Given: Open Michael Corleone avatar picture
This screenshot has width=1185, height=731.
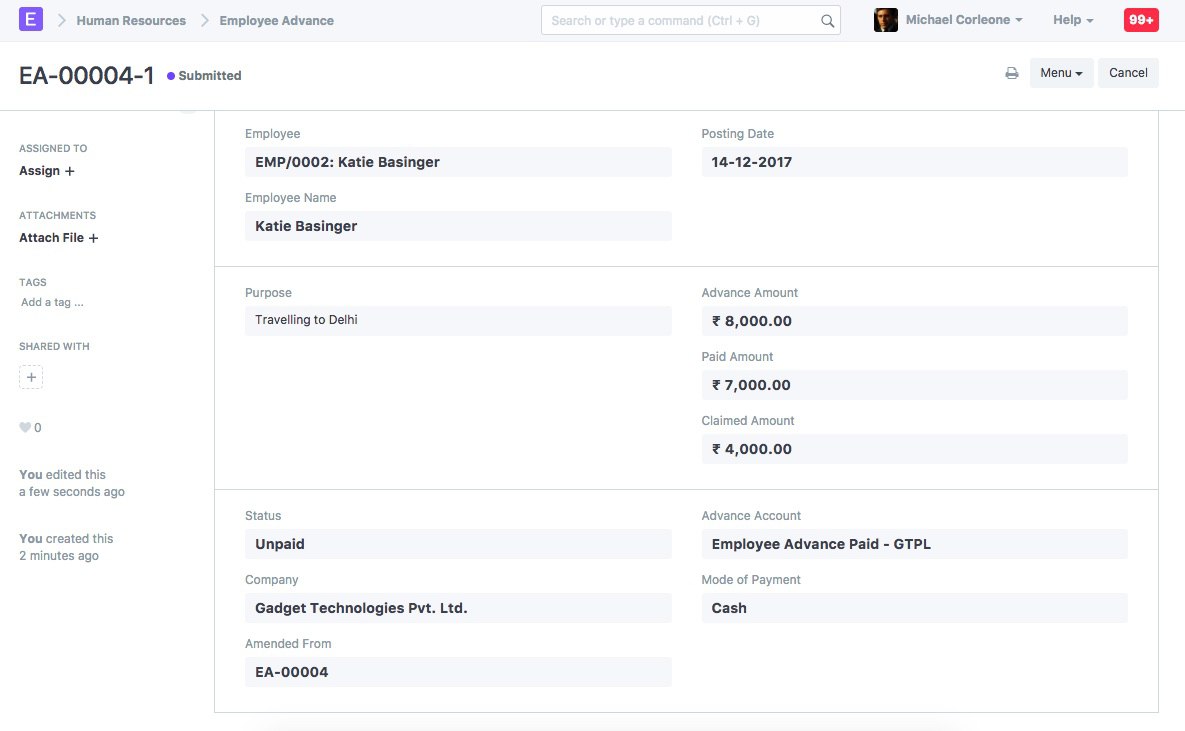Looking at the screenshot, I should pyautogui.click(x=886, y=20).
